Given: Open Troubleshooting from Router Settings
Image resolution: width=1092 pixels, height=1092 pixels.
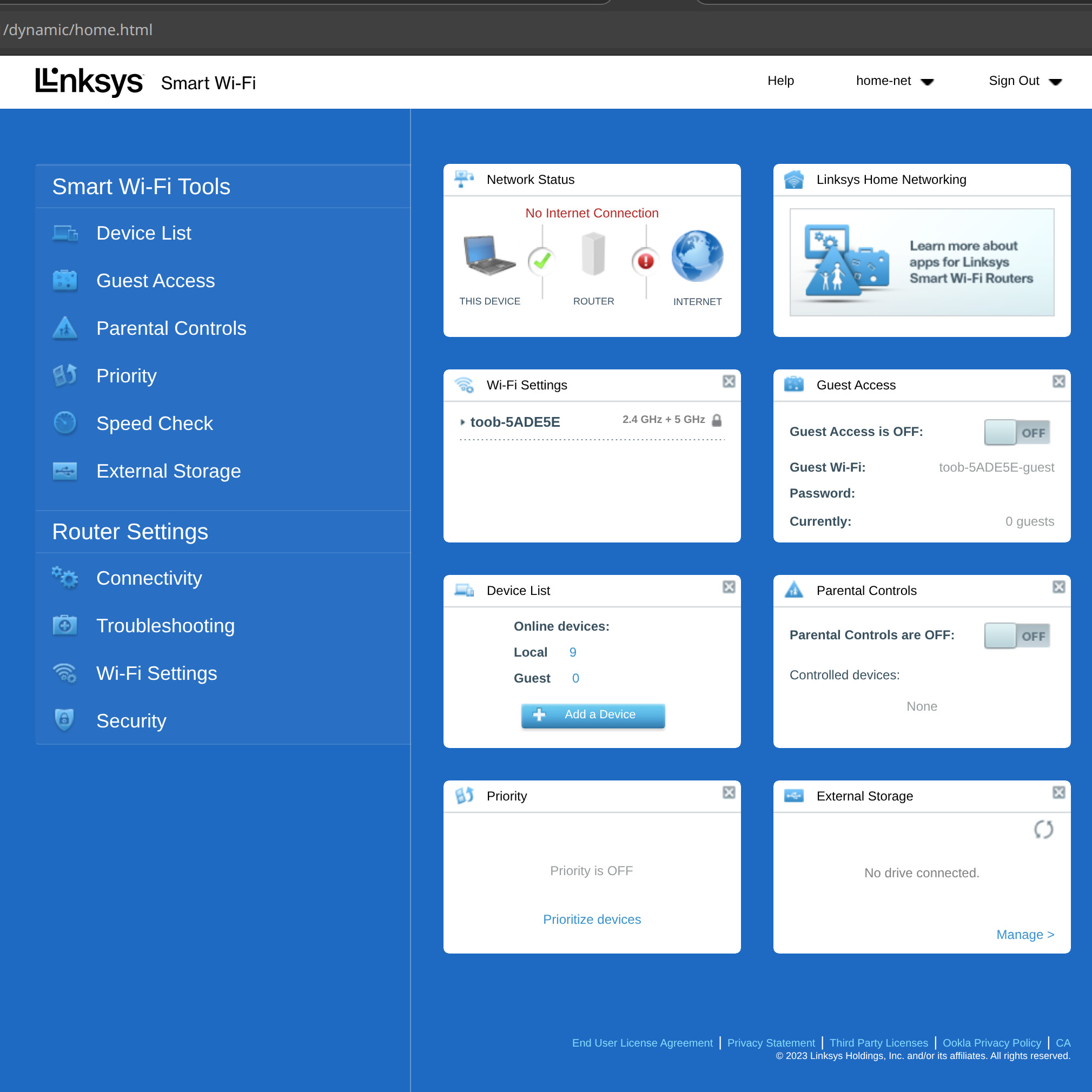Looking at the screenshot, I should pyautogui.click(x=165, y=625).
